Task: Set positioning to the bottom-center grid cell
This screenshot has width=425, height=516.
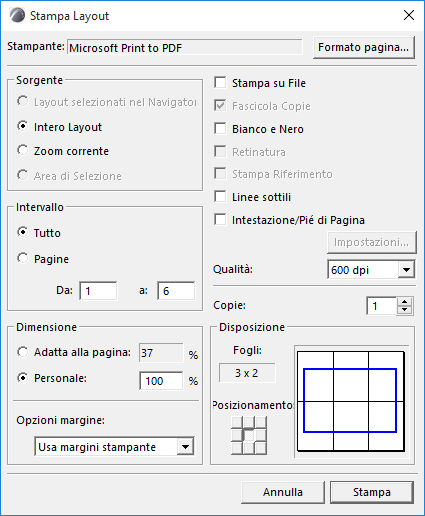Action: tap(249, 448)
